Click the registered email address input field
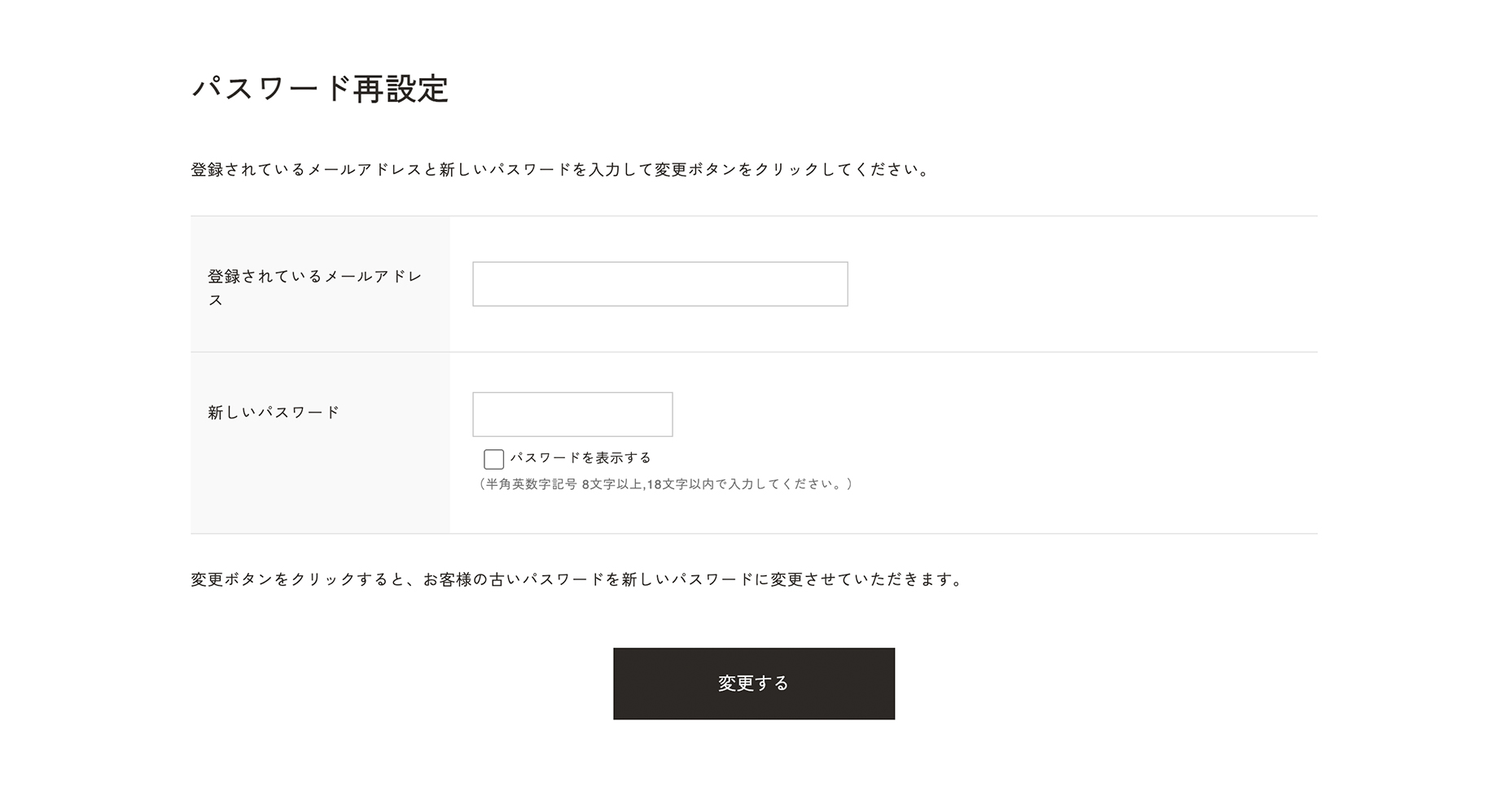Image resolution: width=1512 pixels, height=795 pixels. point(660,284)
